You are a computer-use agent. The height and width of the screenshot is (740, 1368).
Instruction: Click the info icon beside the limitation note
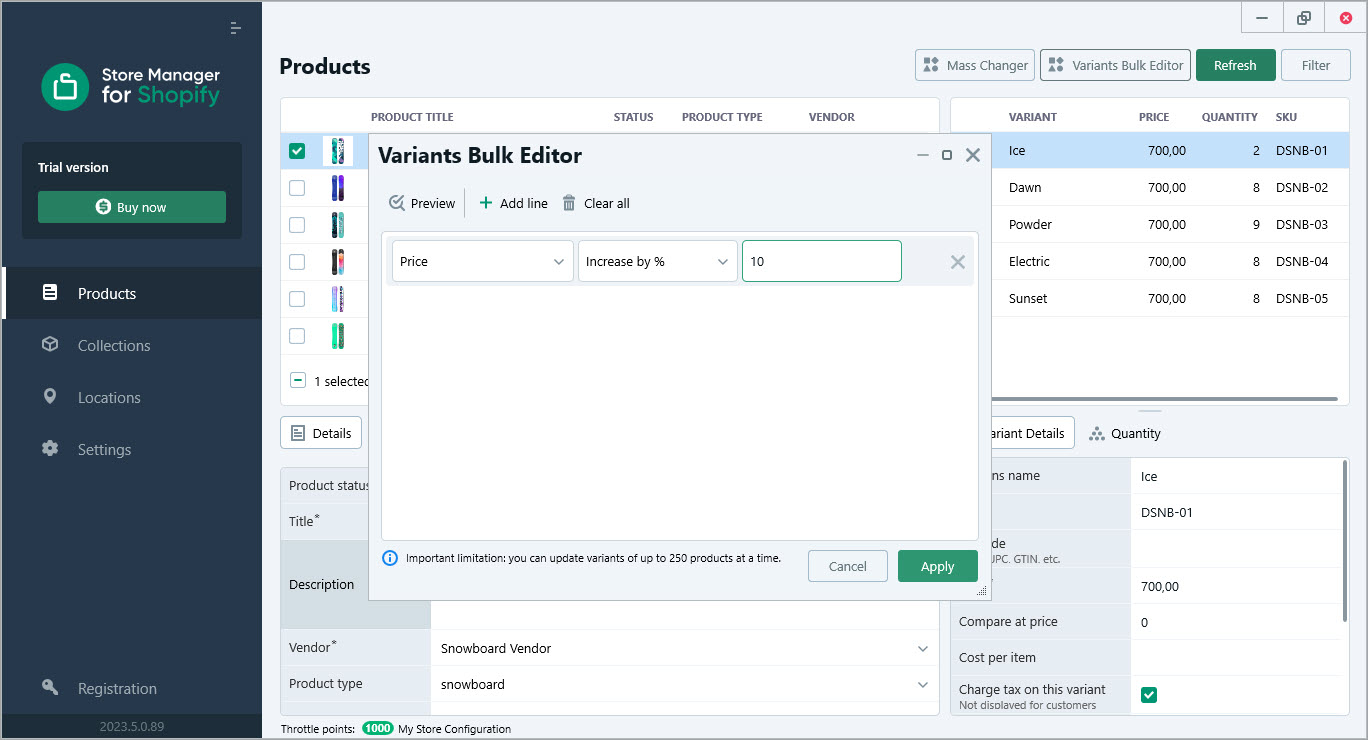point(390,558)
